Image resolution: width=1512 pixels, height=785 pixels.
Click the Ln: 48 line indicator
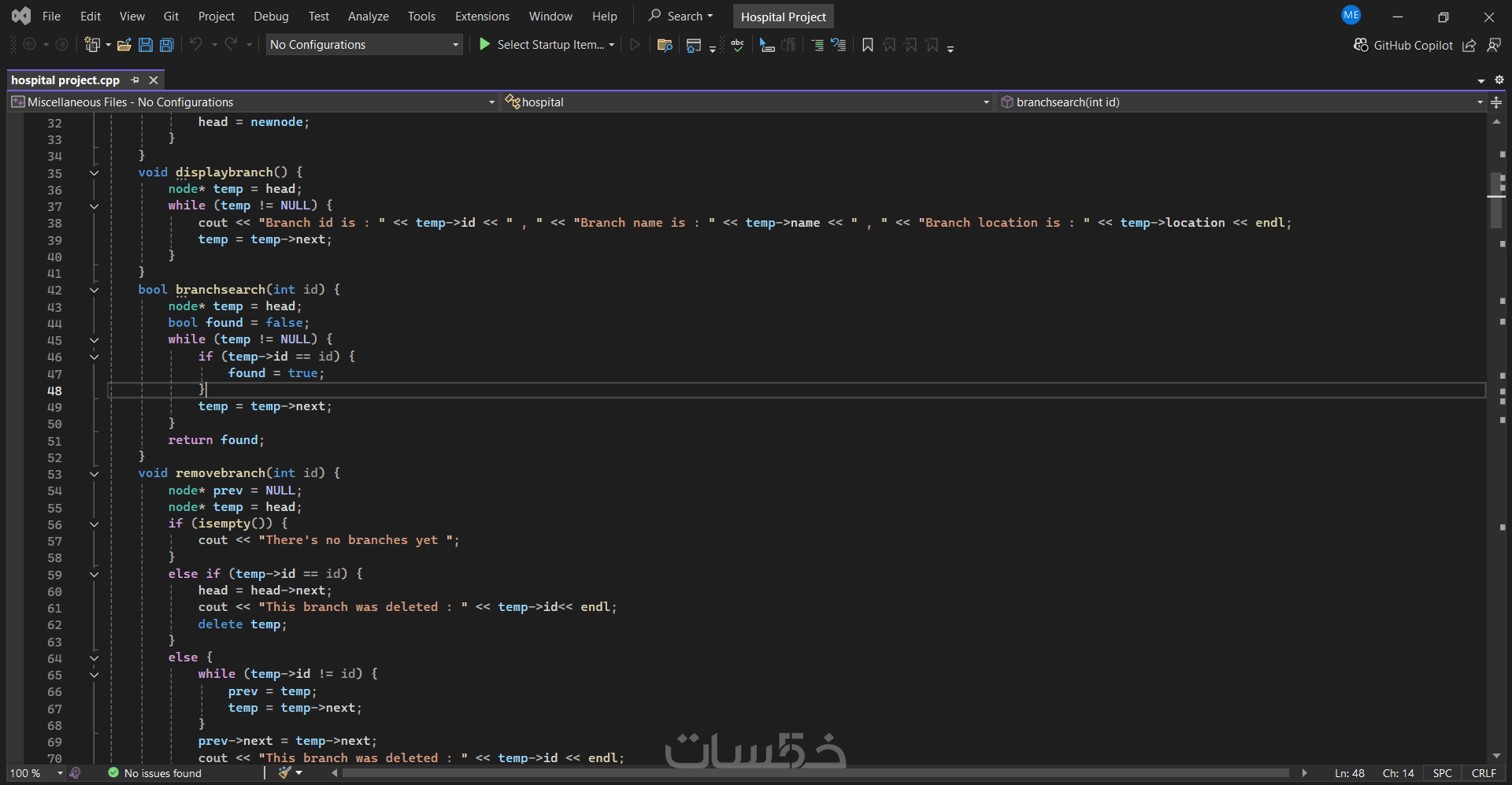point(1350,773)
